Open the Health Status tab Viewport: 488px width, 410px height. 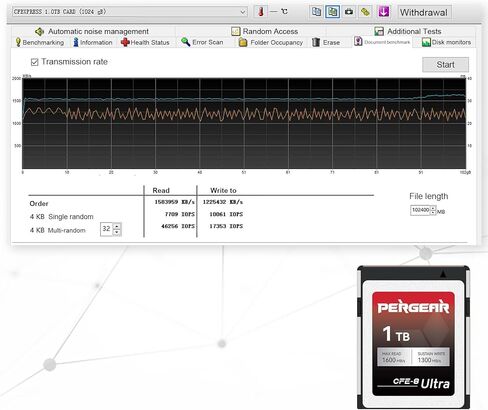(145, 42)
